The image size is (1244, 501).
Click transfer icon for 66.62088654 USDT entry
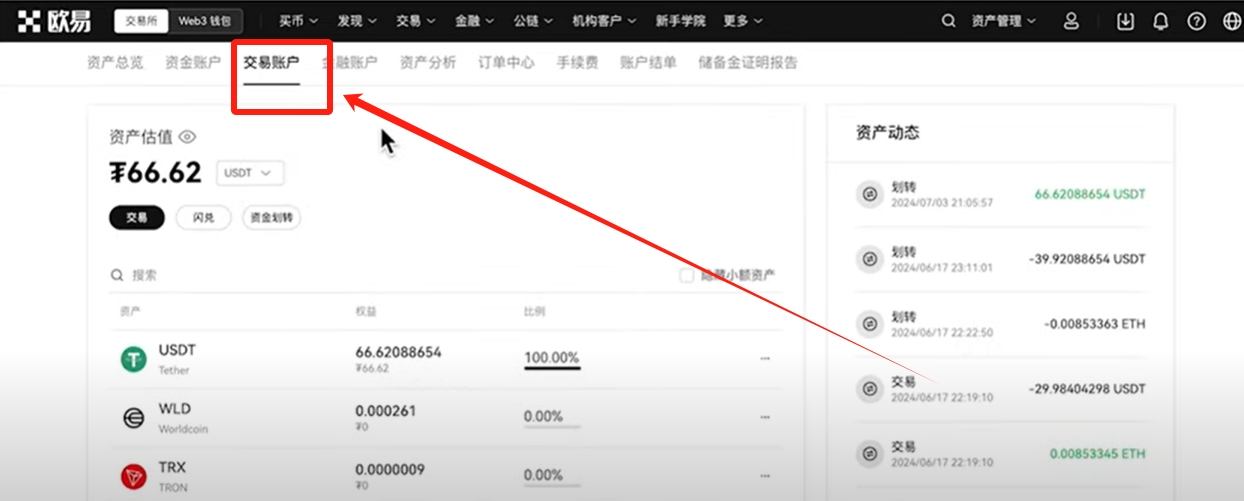coord(870,194)
